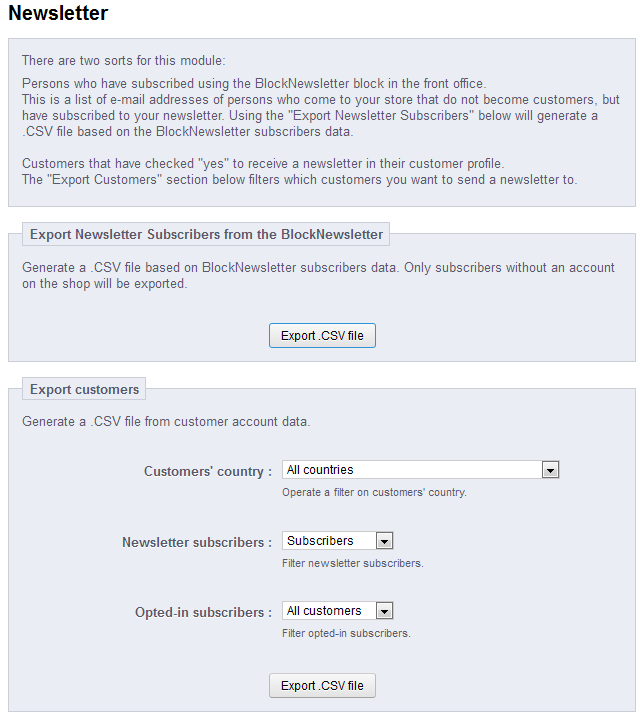This screenshot has width=642, height=720.
Task: Click the Newsletter page heading
Action: pyautogui.click(x=58, y=14)
